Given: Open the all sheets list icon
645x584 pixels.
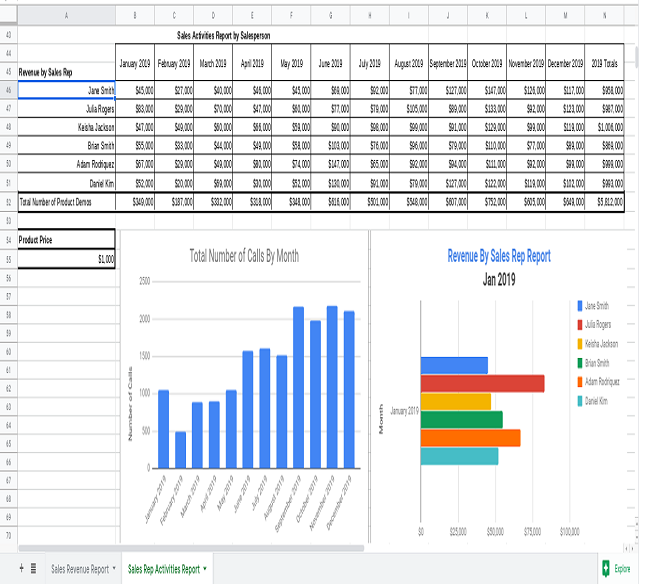Looking at the screenshot, I should click(x=33, y=568).
